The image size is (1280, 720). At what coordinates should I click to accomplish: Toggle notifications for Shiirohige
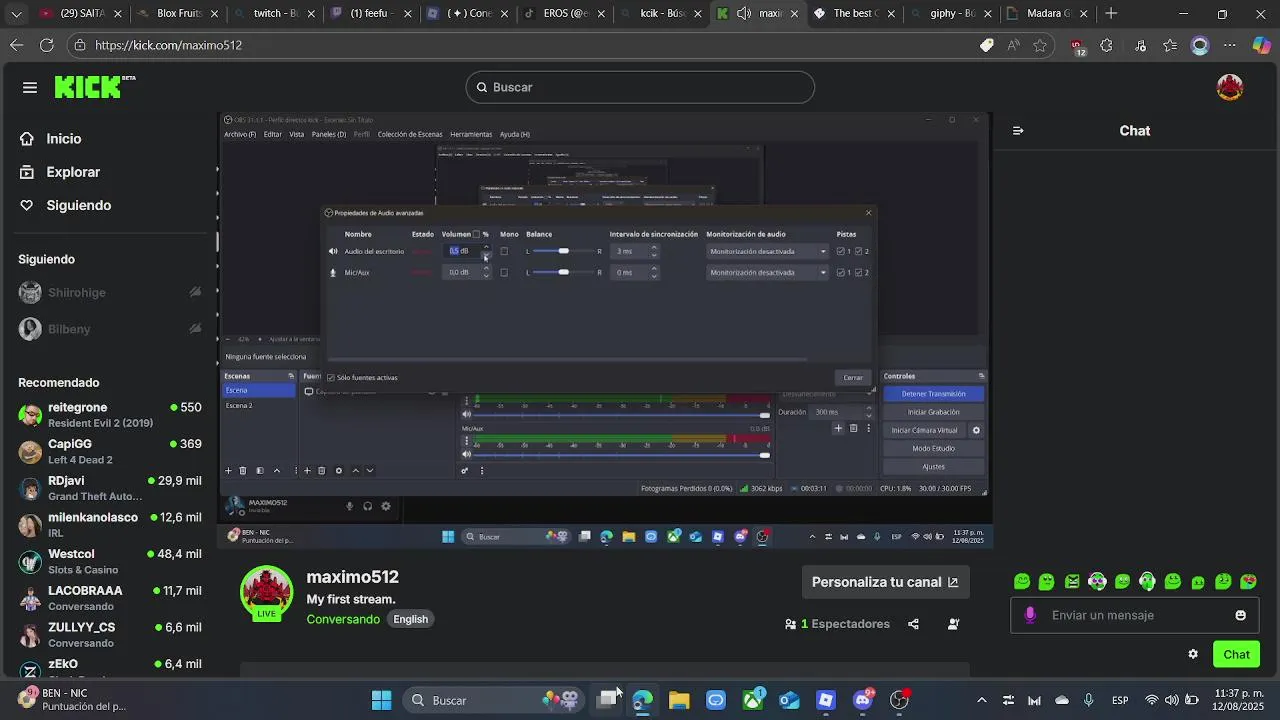195,292
